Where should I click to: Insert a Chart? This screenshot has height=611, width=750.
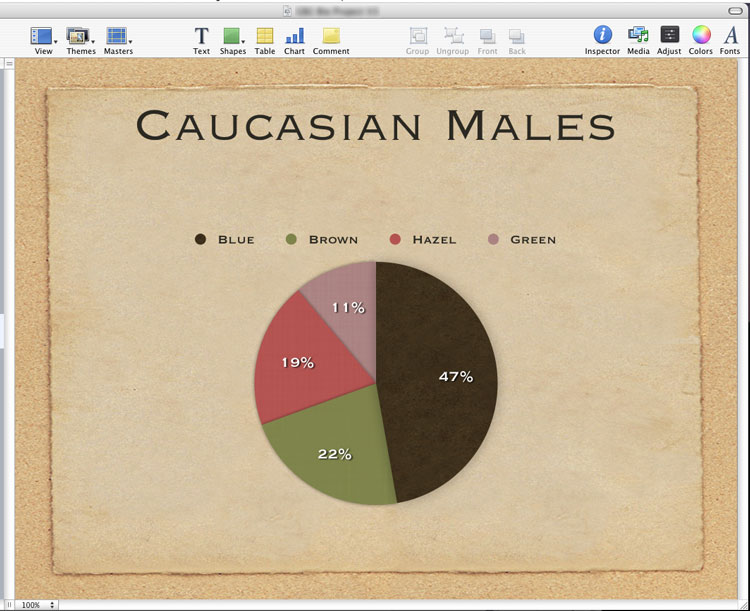(294, 40)
